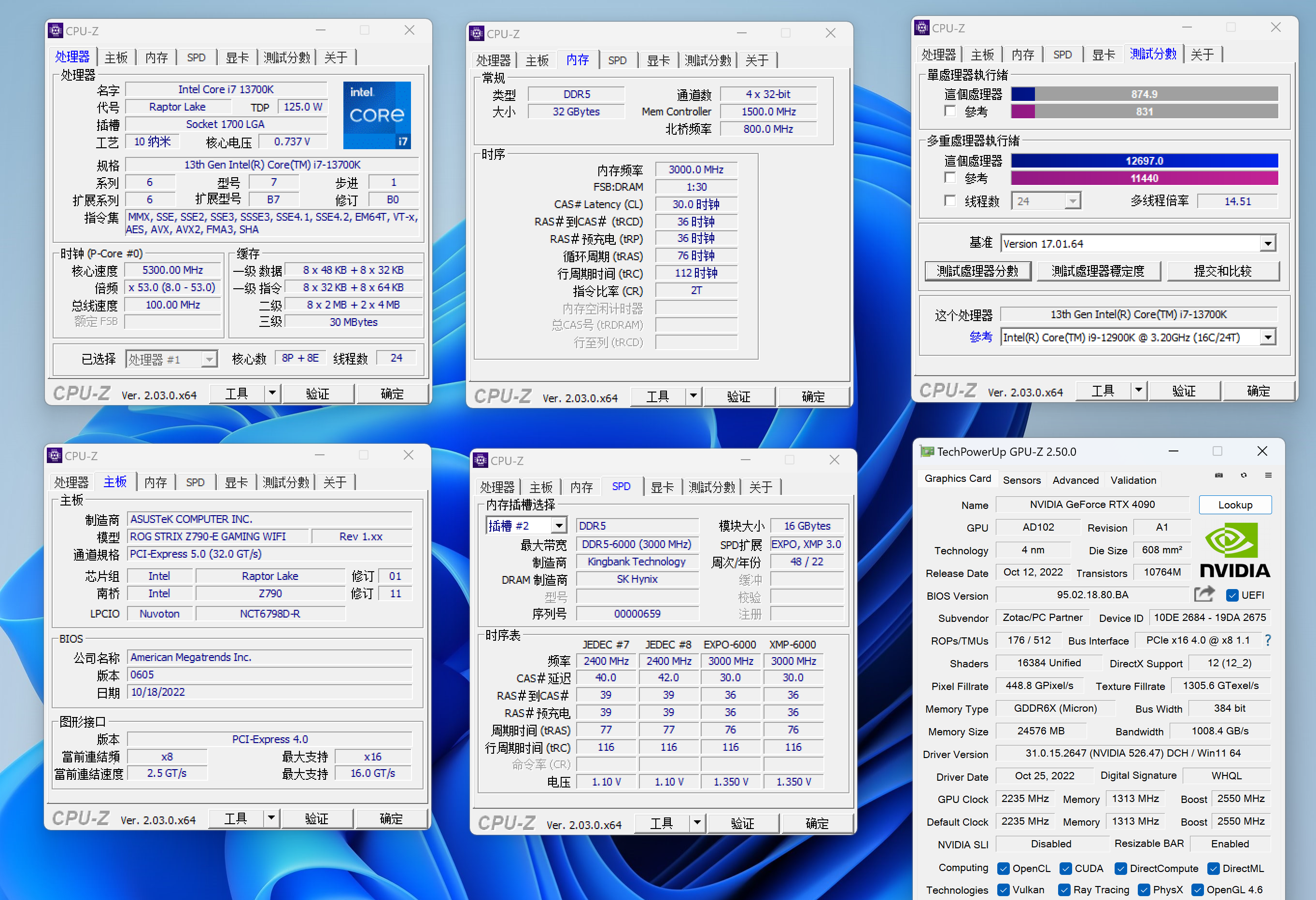This screenshot has width=1316, height=900.
Task: Click the 制造商 Kingbank Technology field
Action: tap(637, 562)
